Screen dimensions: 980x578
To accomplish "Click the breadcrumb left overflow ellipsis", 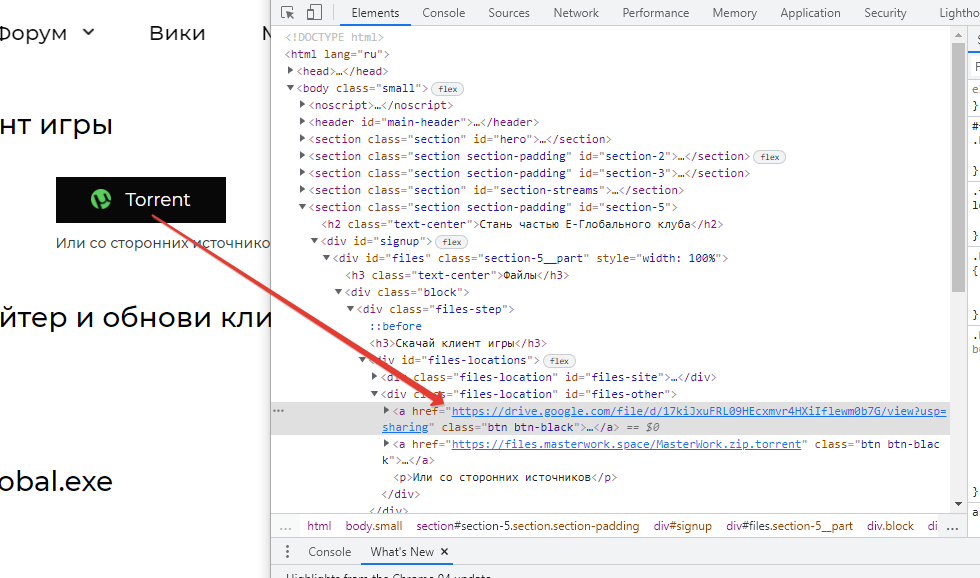I will (x=286, y=527).
